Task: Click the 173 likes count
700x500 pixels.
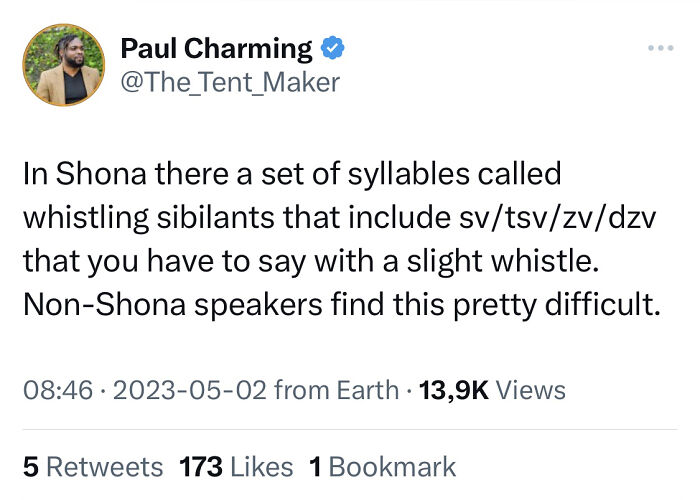Action: tap(199, 466)
